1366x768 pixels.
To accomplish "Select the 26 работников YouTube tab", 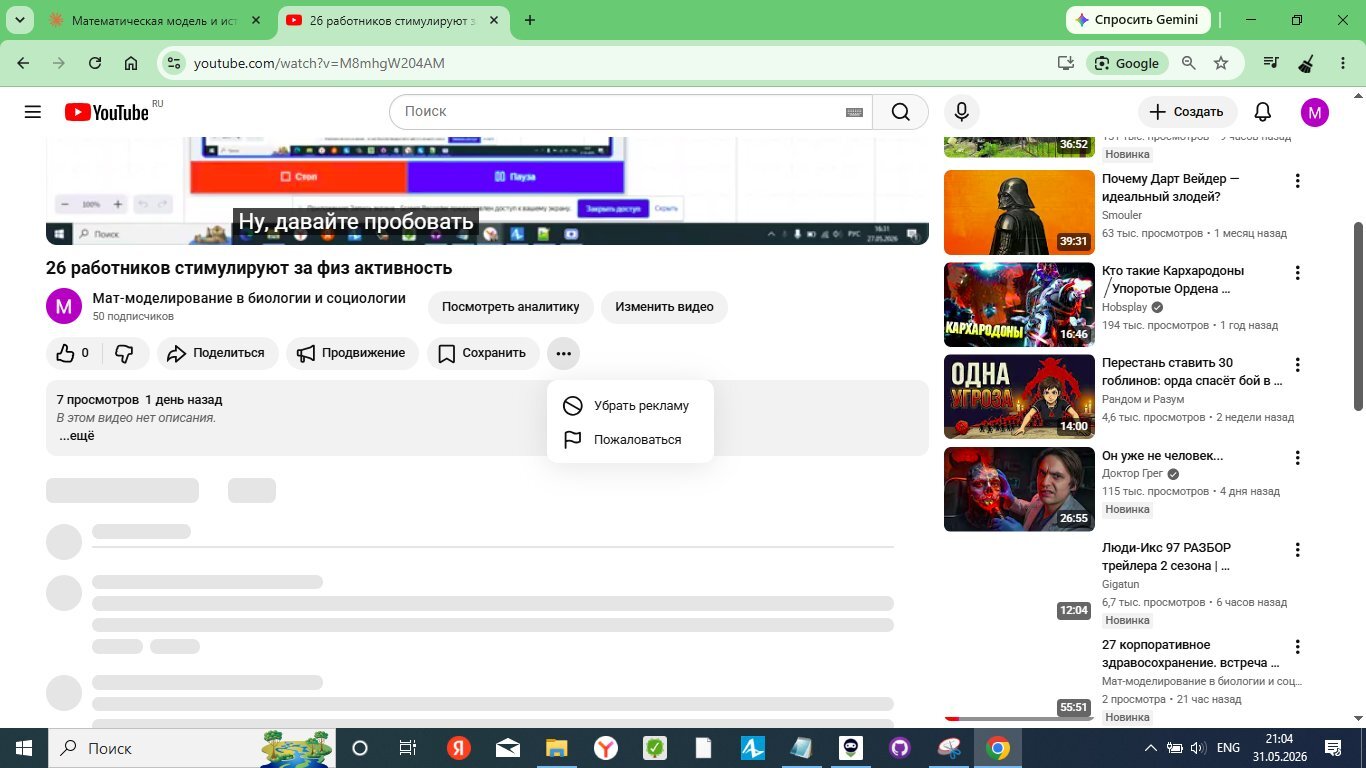I will tap(395, 20).
